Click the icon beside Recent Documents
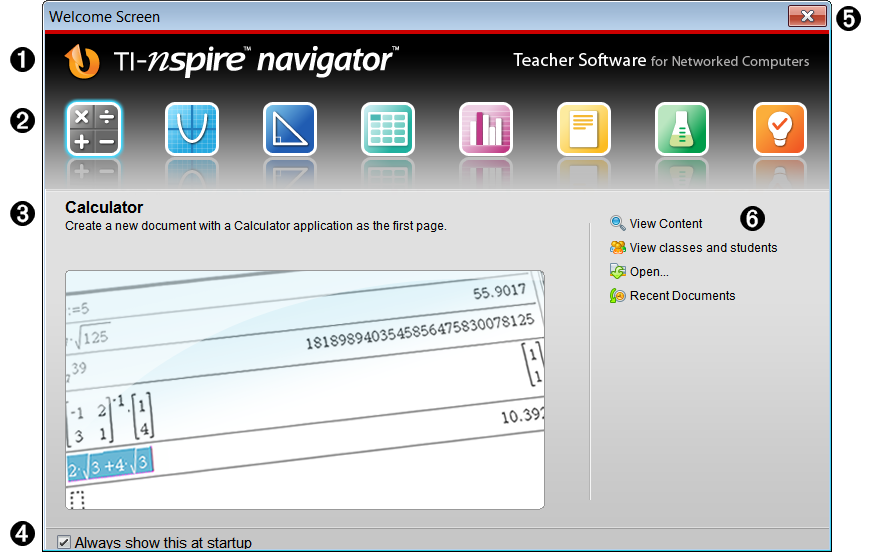871x552 pixels. point(618,296)
